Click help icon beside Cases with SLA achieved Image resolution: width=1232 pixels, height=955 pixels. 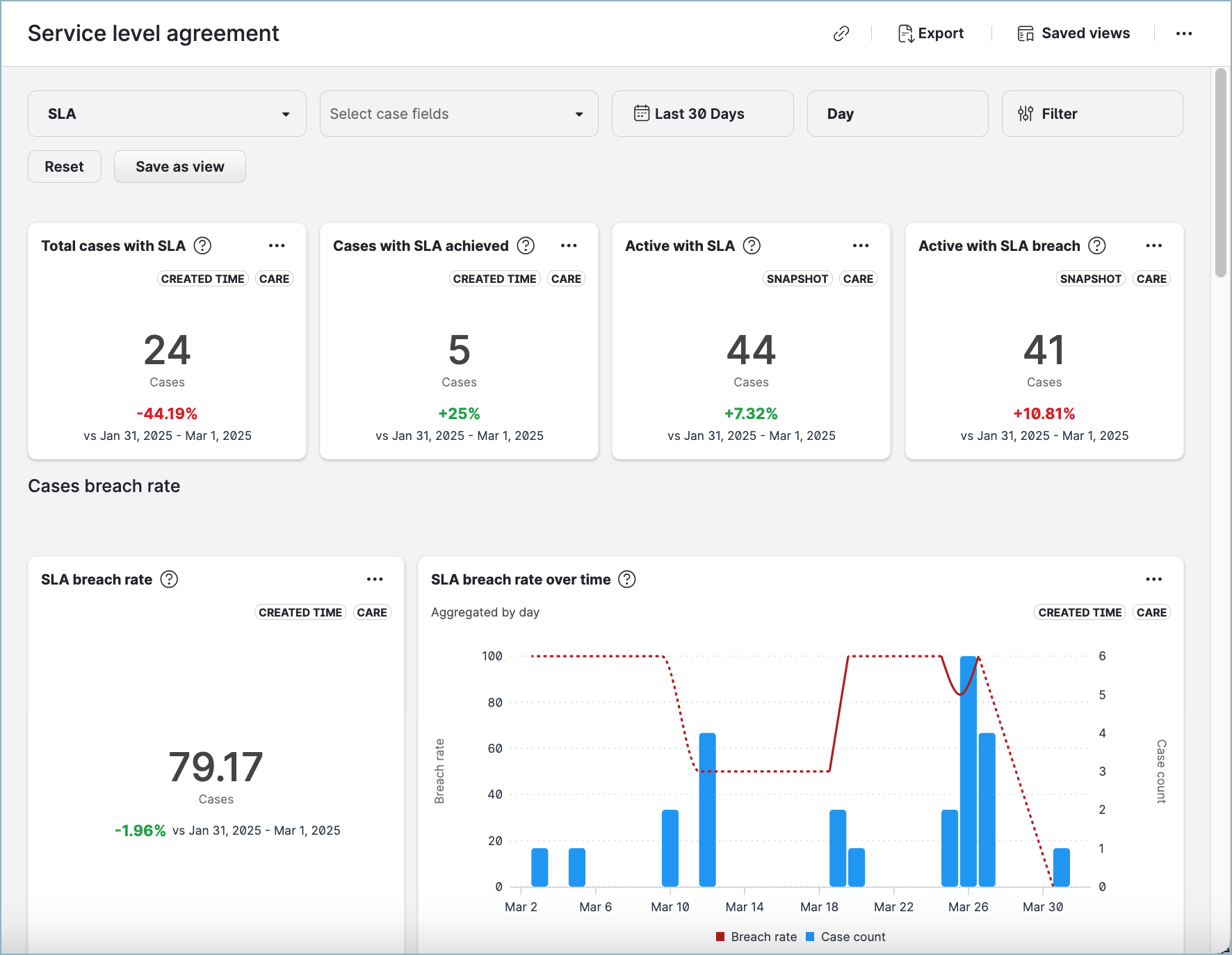click(526, 245)
